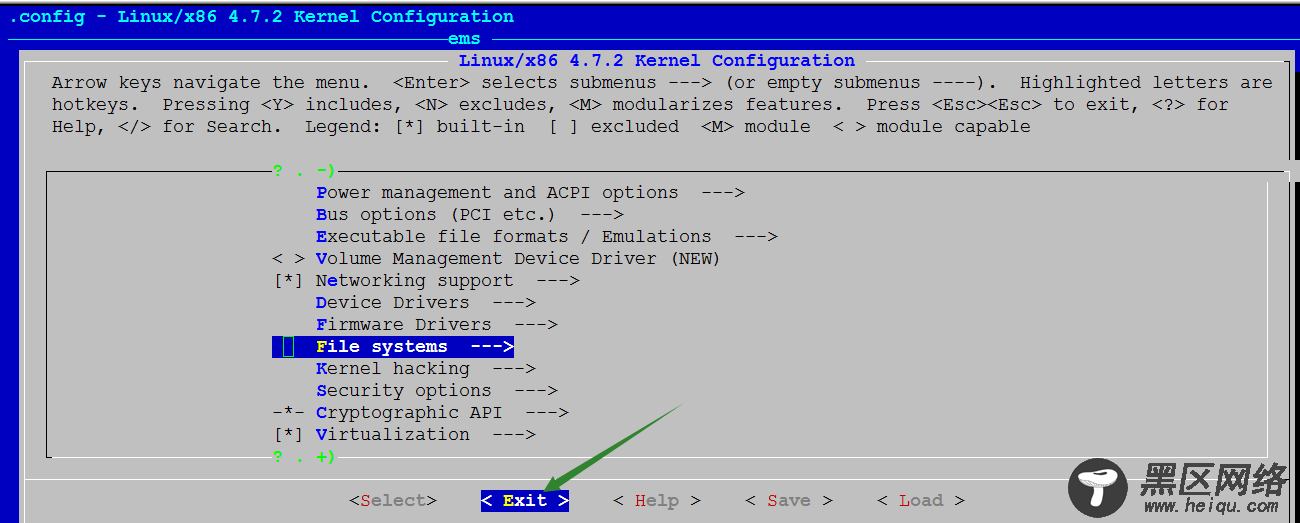Viewport: 1300px width, 523px height.
Task: Click the Load button
Action: coord(921,501)
